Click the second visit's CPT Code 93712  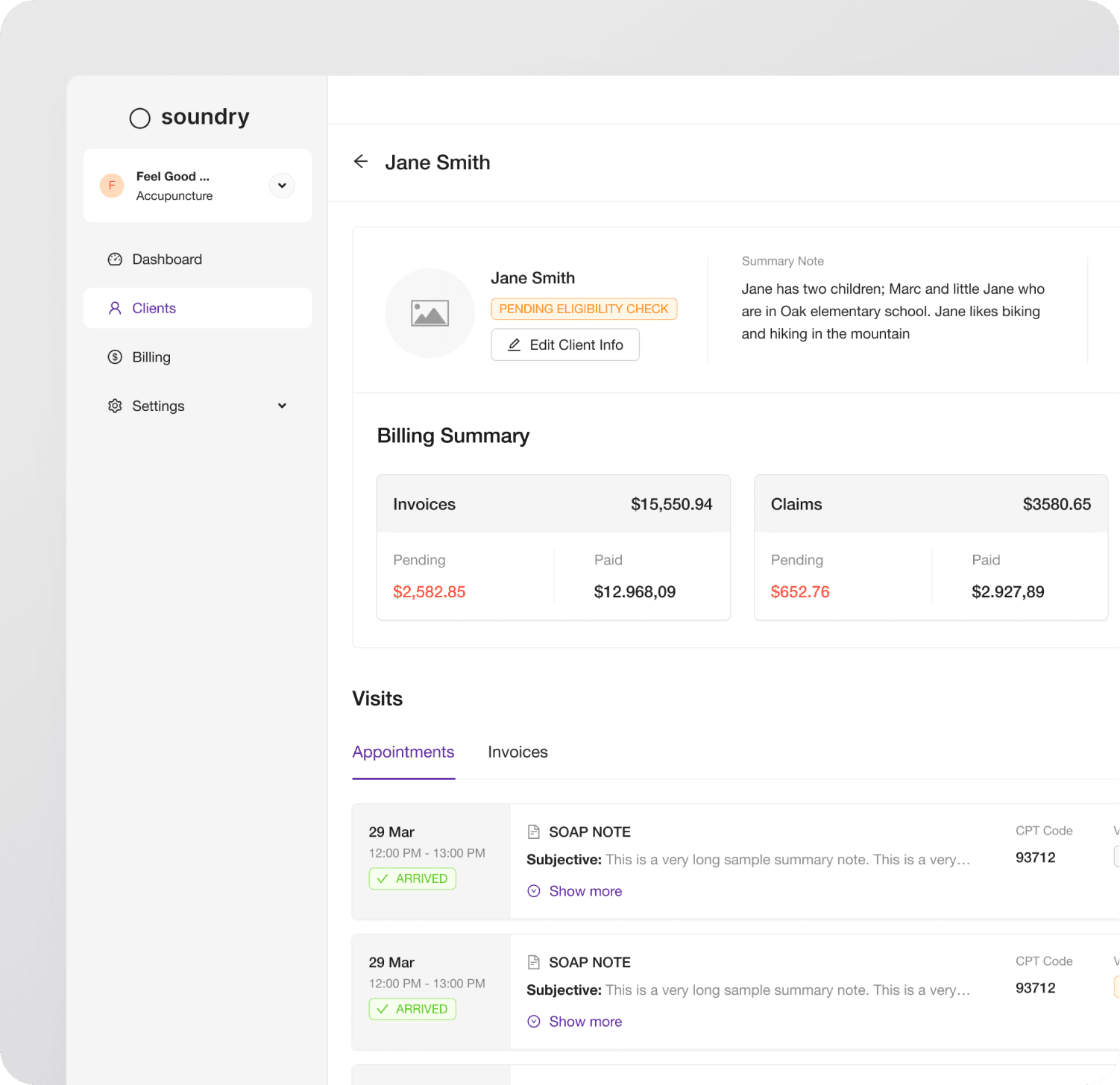[x=1036, y=988]
